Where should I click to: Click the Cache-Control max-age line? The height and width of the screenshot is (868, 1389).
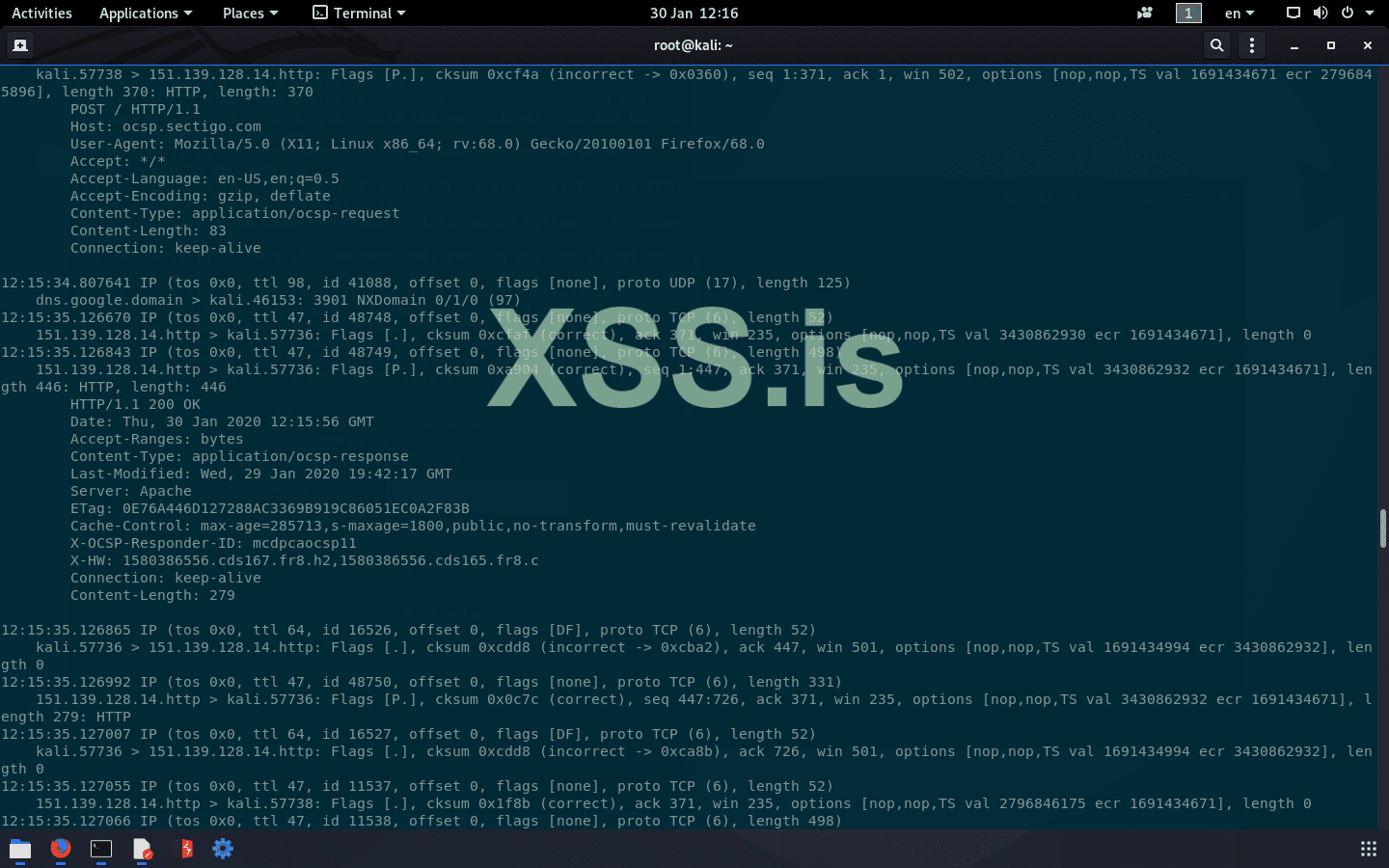413,526
